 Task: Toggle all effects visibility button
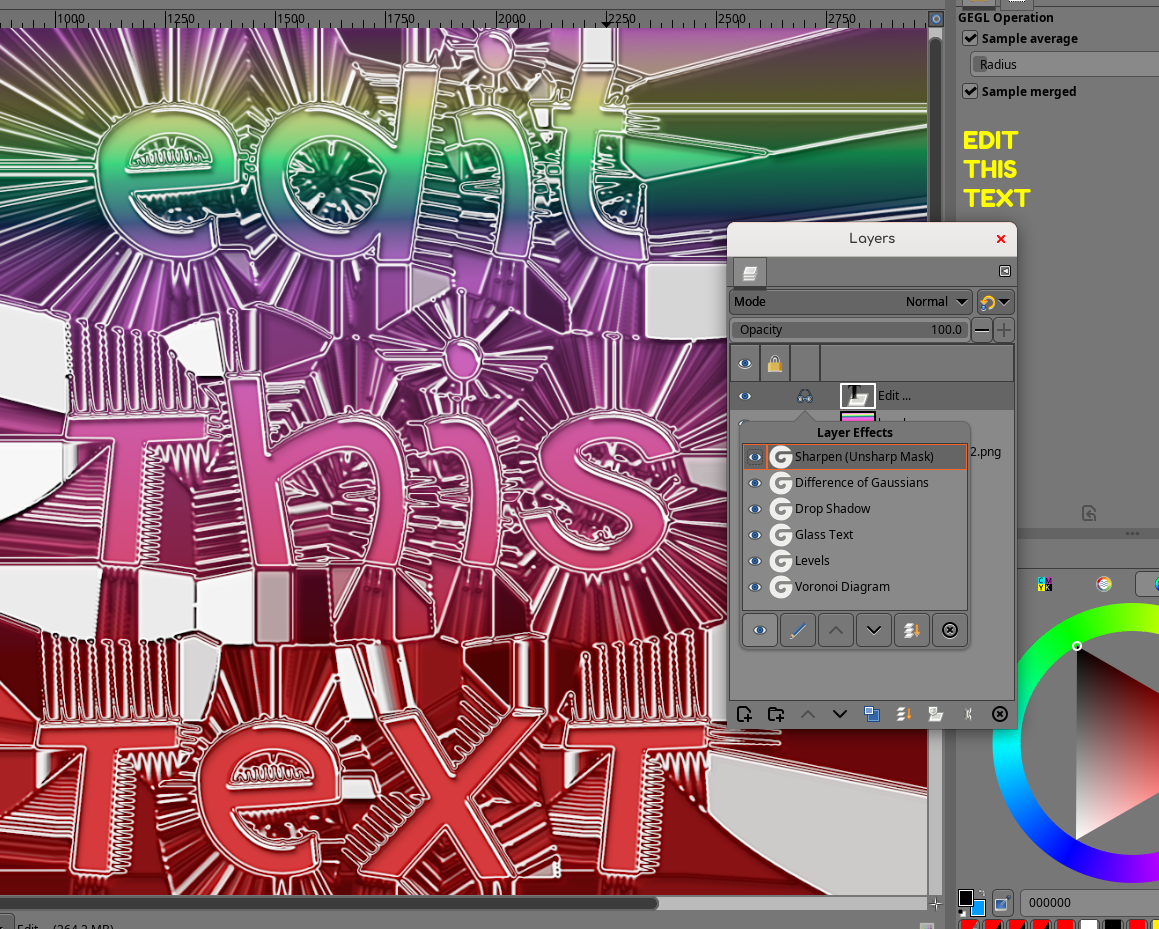pyautogui.click(x=759, y=630)
